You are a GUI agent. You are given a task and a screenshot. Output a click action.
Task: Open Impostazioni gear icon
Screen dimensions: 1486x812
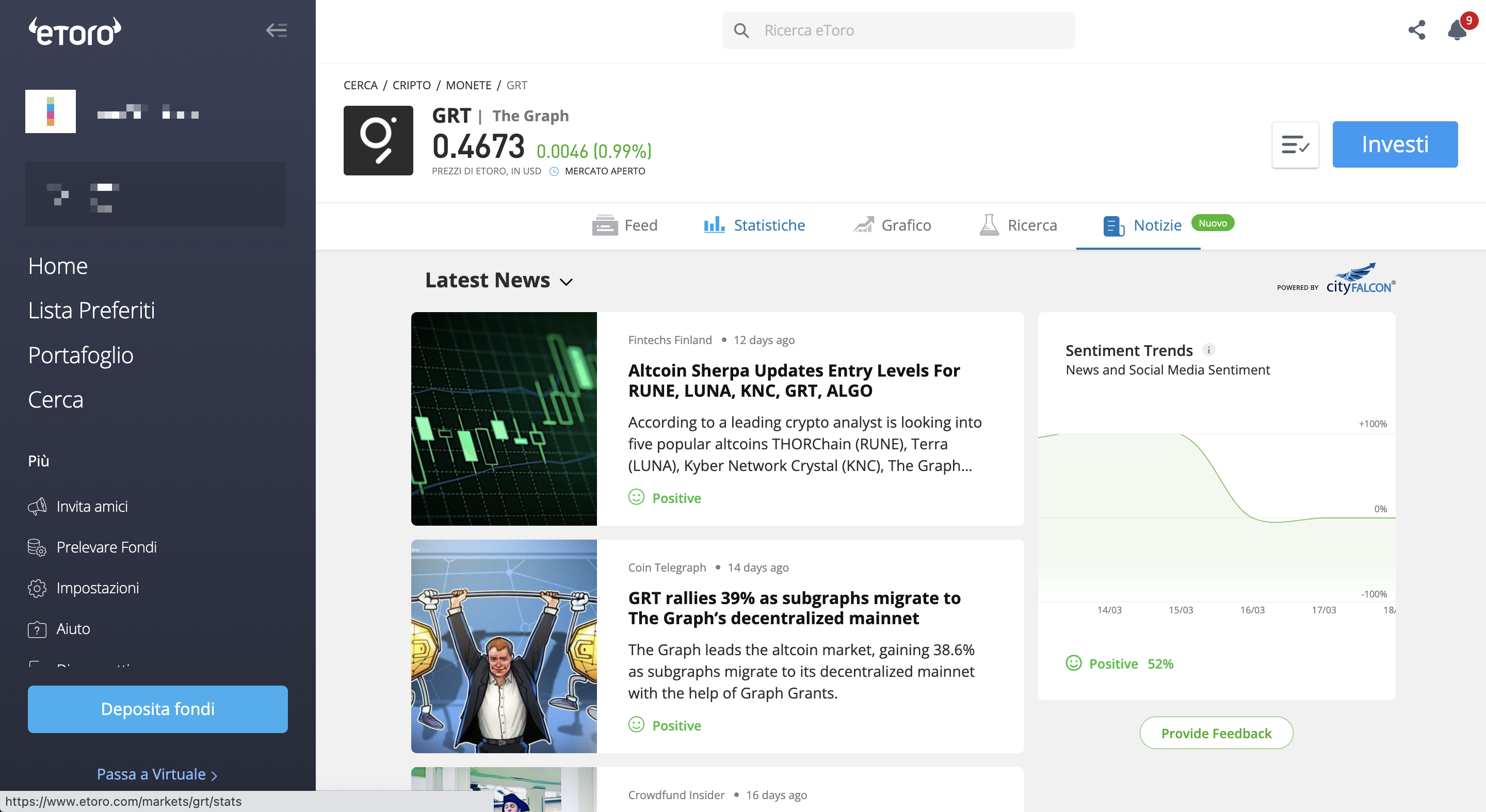click(37, 588)
